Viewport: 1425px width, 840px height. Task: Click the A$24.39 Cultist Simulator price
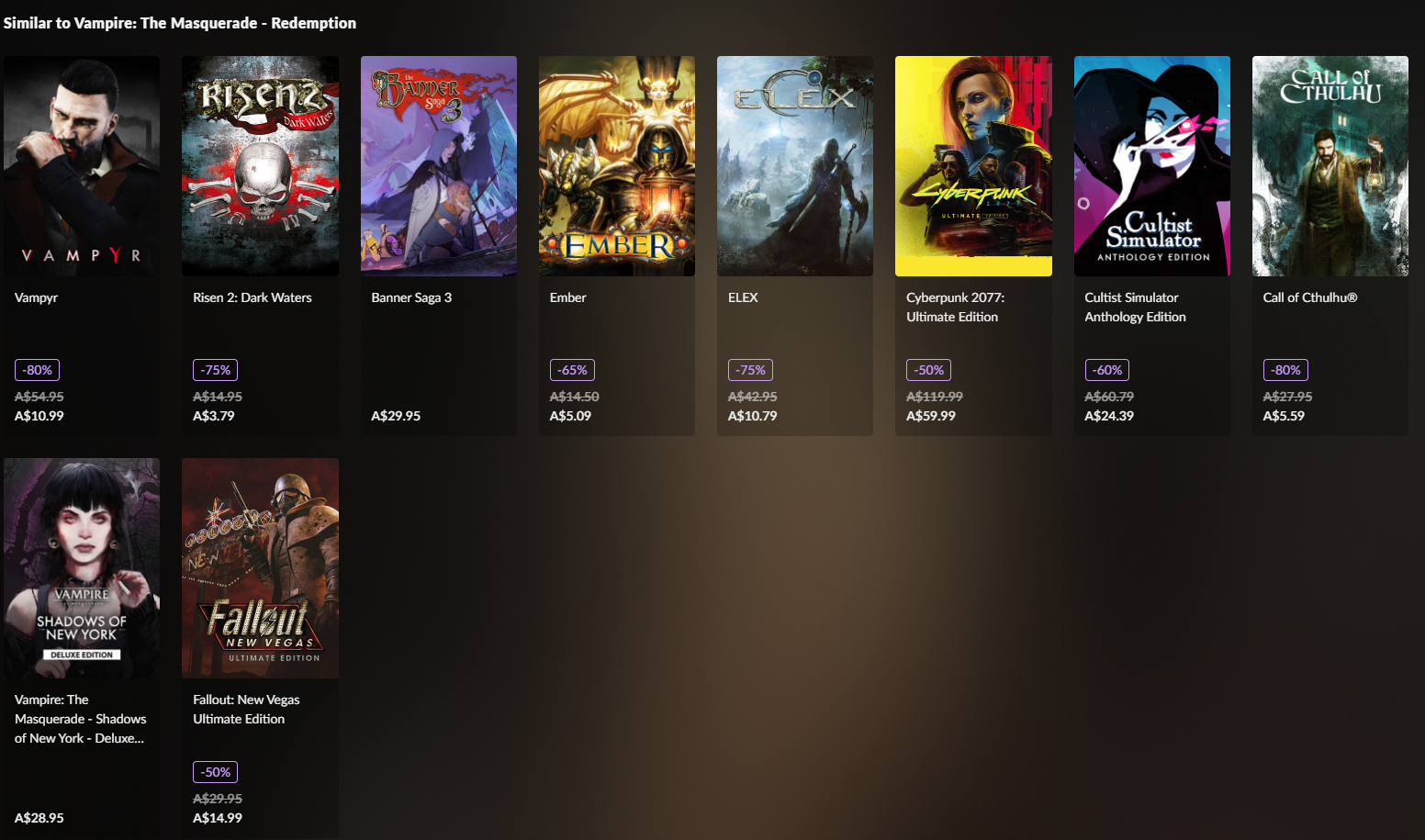coord(1109,416)
